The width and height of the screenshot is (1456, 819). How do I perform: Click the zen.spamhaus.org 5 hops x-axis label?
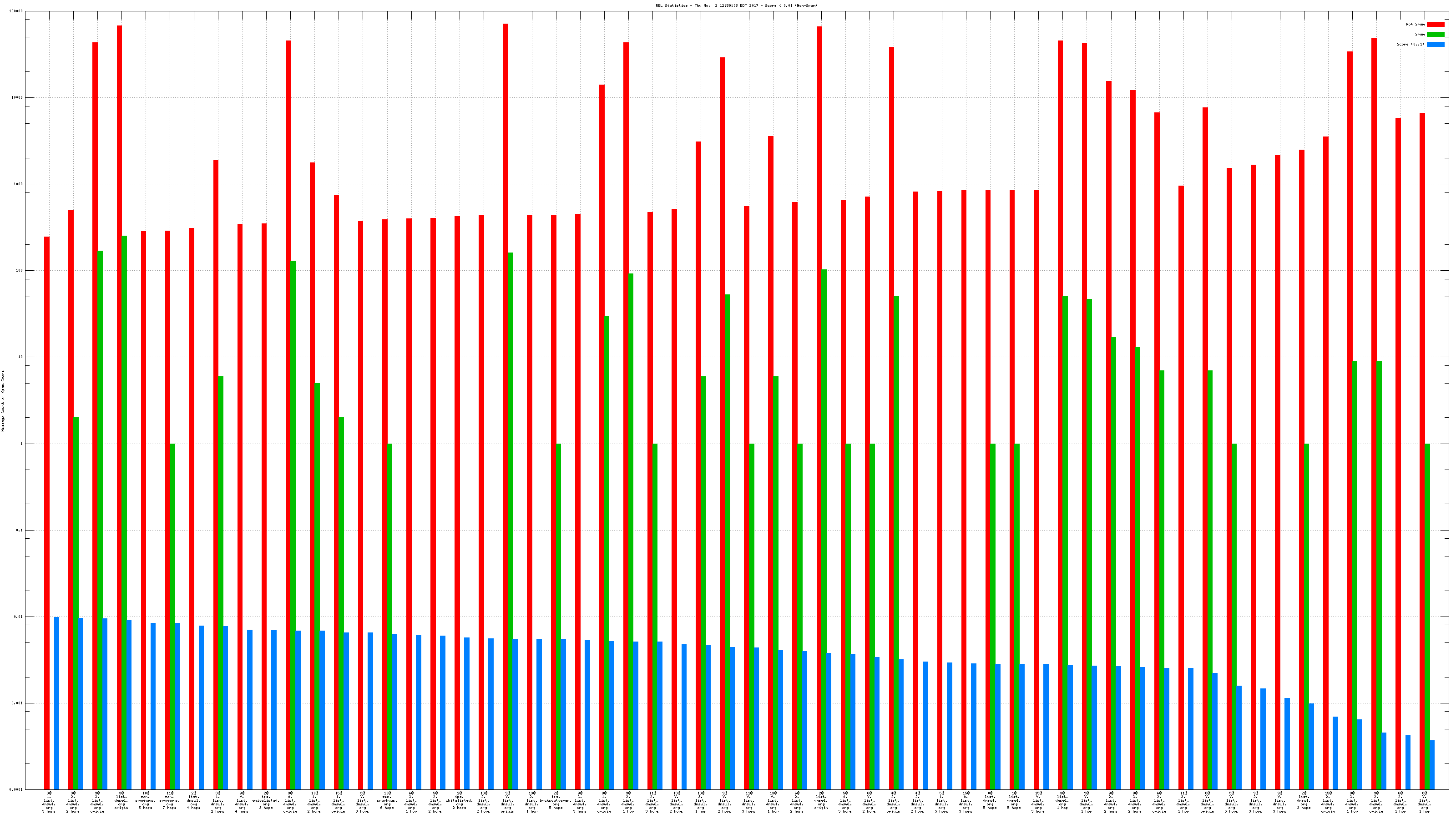pyautogui.click(x=145, y=800)
